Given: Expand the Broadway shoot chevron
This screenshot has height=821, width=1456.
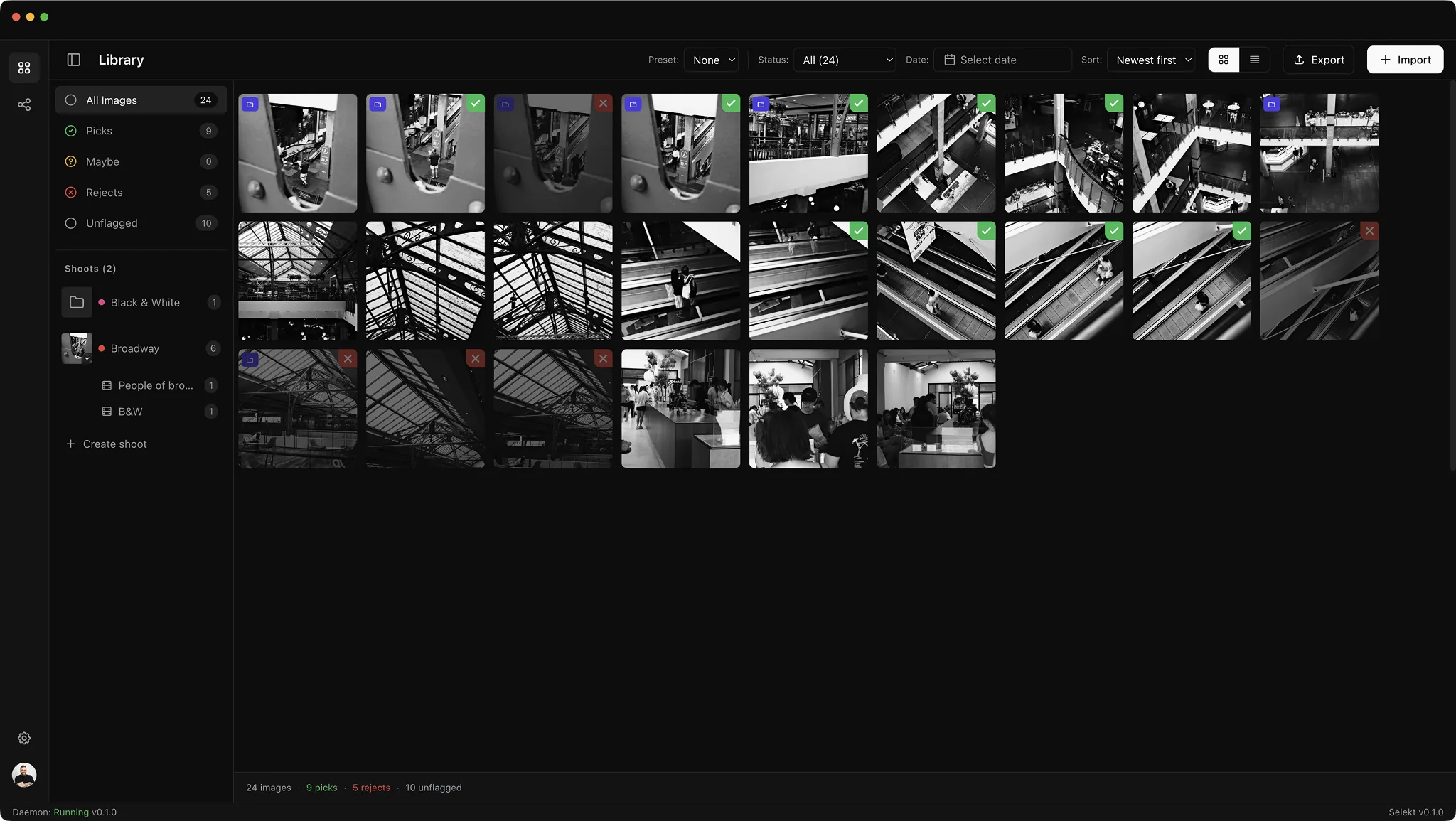Looking at the screenshot, I should [x=87, y=359].
